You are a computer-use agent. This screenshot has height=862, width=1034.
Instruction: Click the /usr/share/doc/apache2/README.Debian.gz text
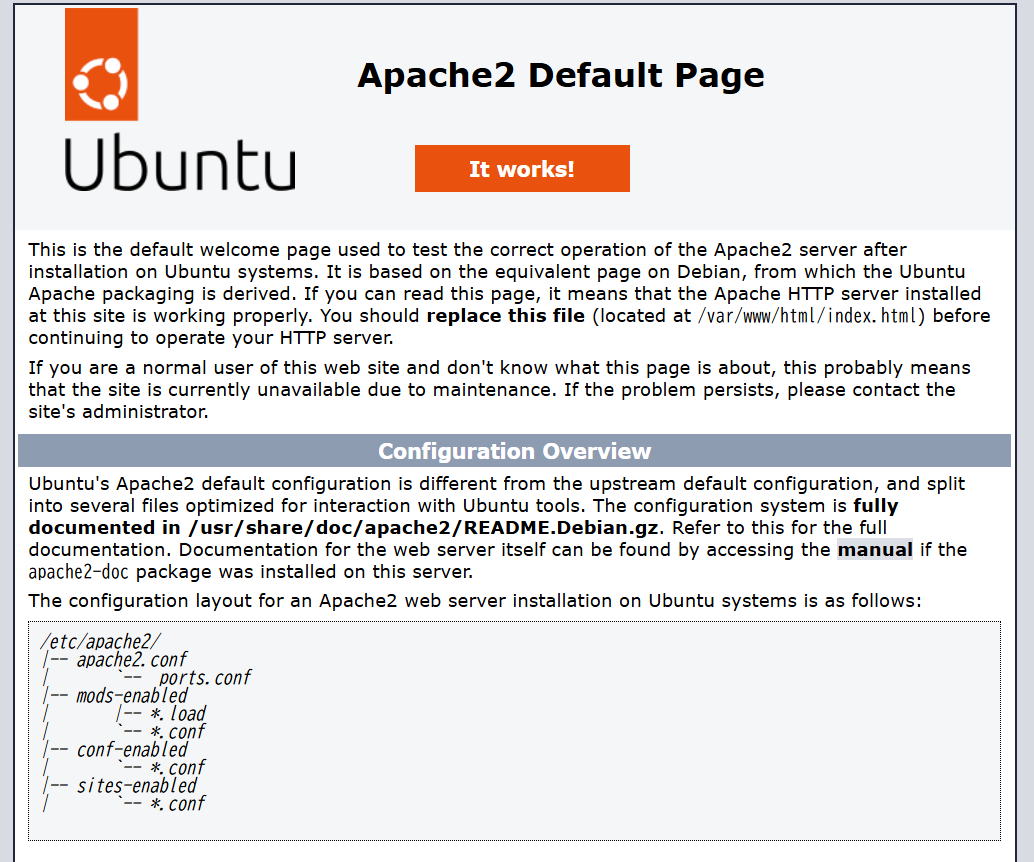coord(423,528)
